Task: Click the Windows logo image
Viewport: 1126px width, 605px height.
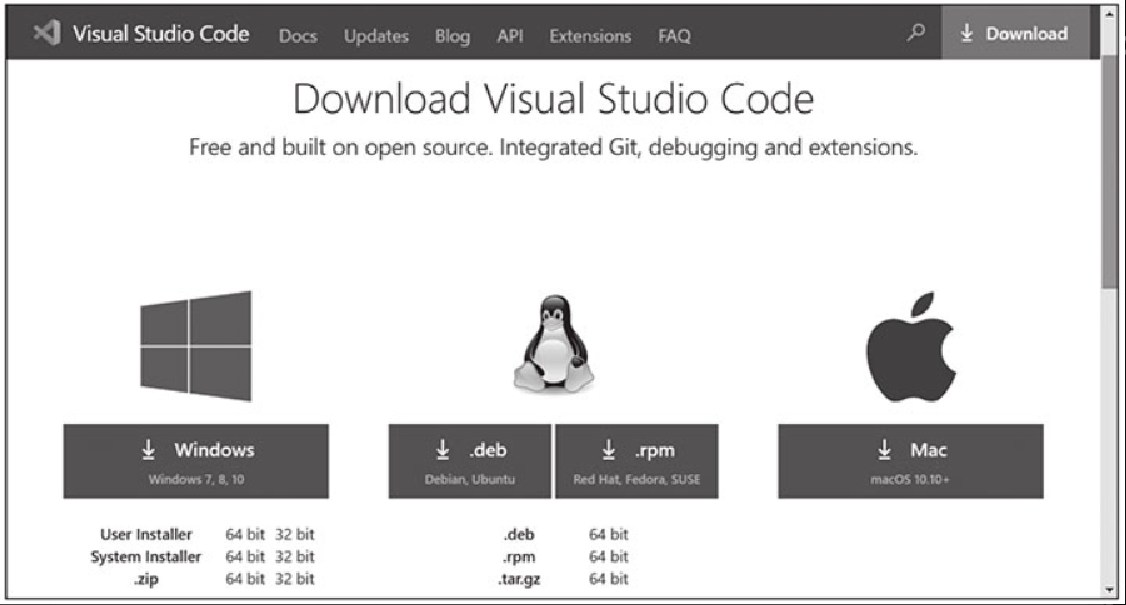Action: tap(196, 346)
